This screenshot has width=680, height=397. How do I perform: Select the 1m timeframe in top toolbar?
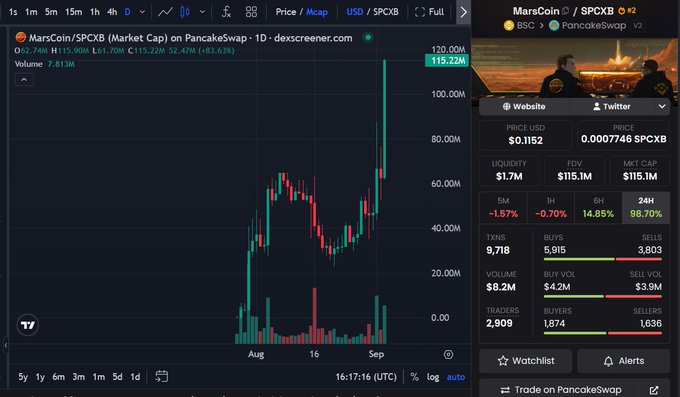point(31,12)
